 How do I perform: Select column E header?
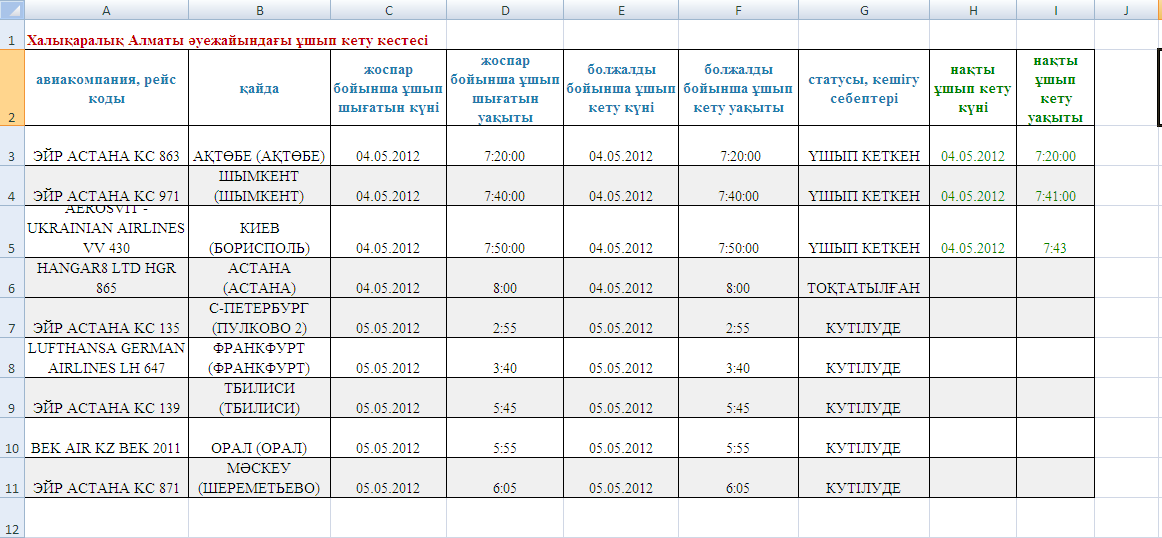[x=621, y=10]
